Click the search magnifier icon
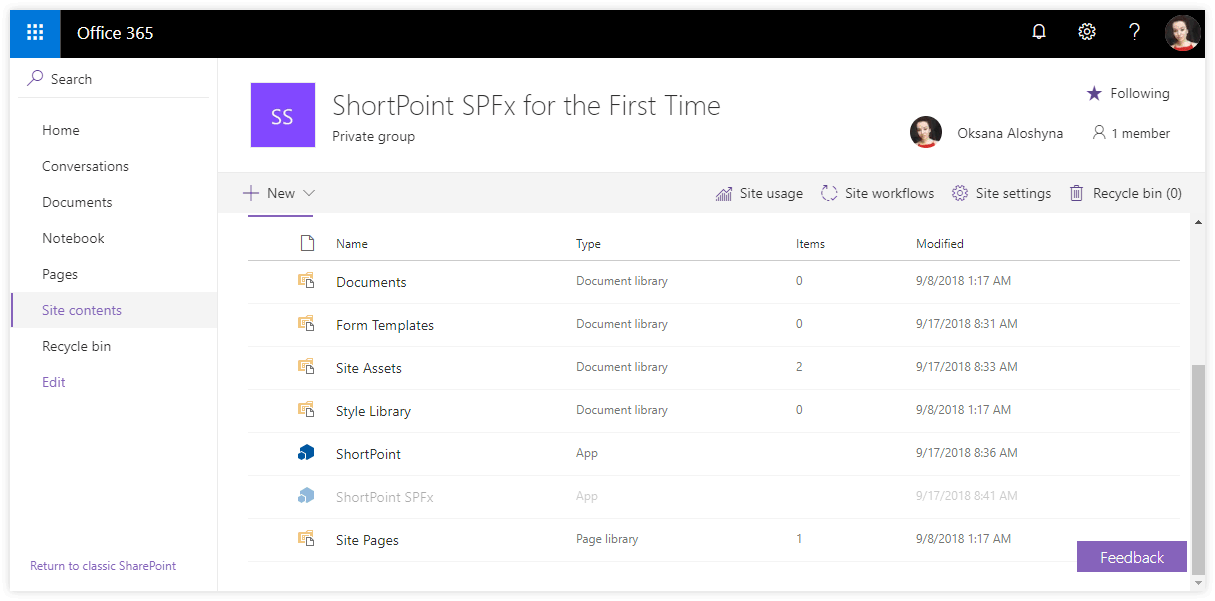This screenshot has width=1215, height=601. click(34, 77)
